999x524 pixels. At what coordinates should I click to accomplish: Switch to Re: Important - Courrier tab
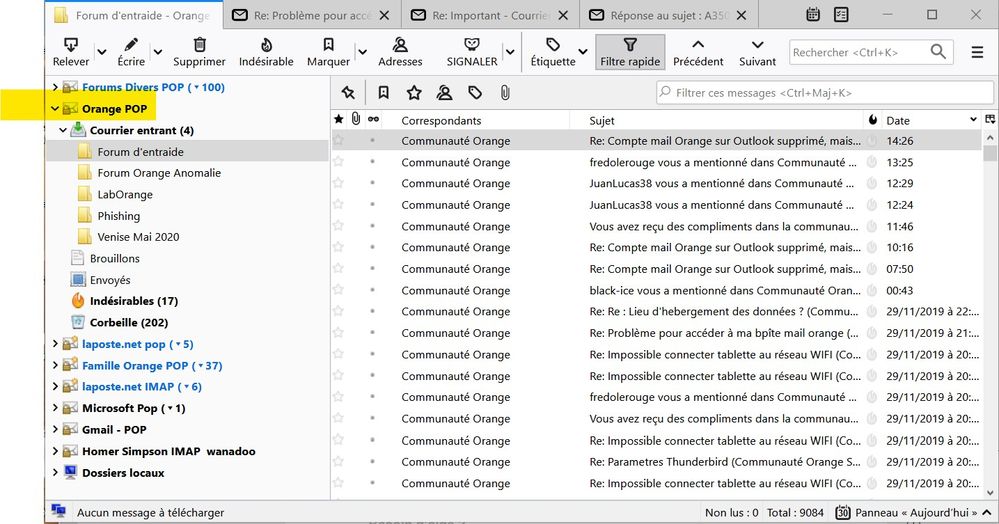[x=491, y=15]
